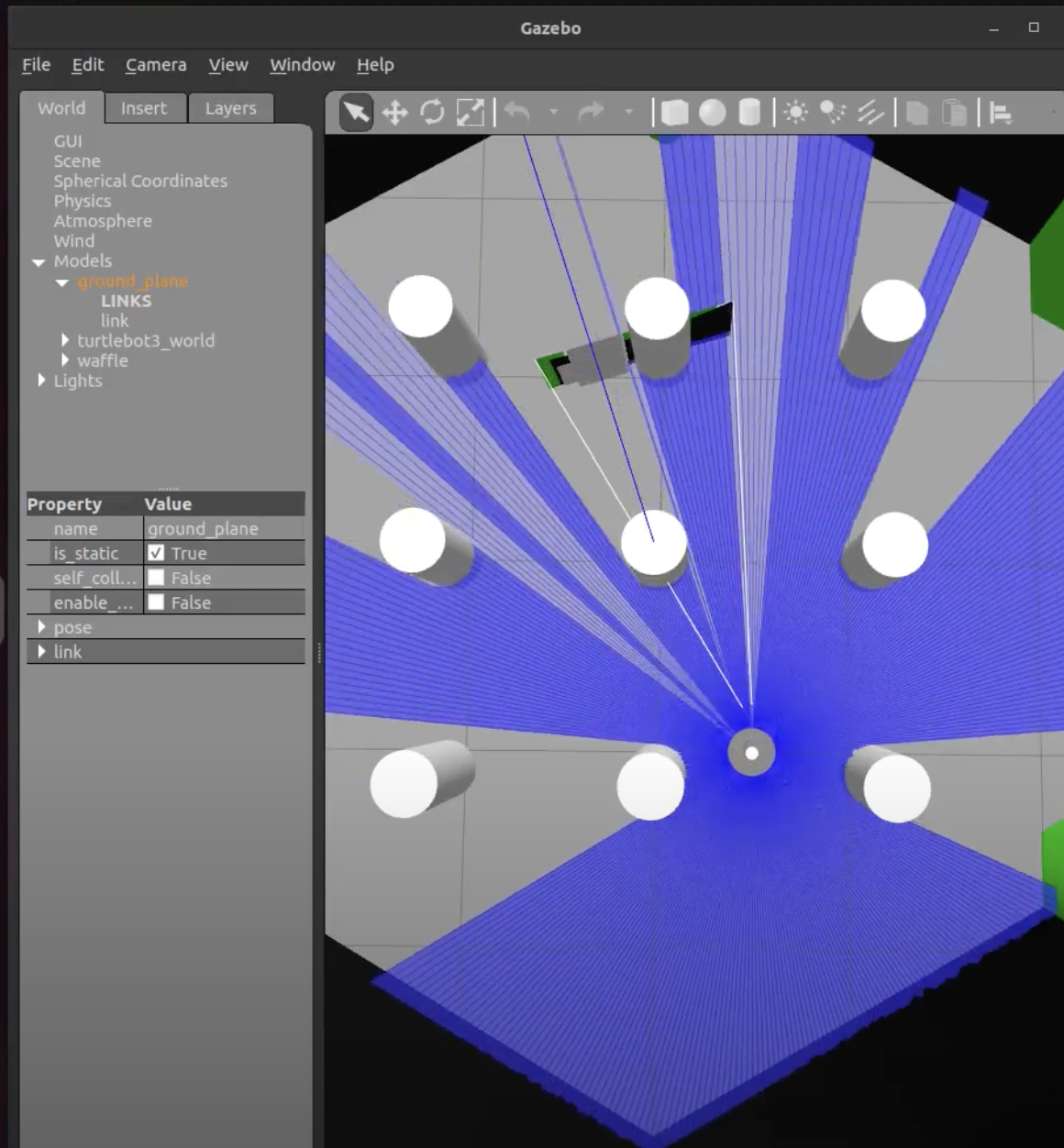Select the turtlebot3_world model

pyautogui.click(x=146, y=341)
